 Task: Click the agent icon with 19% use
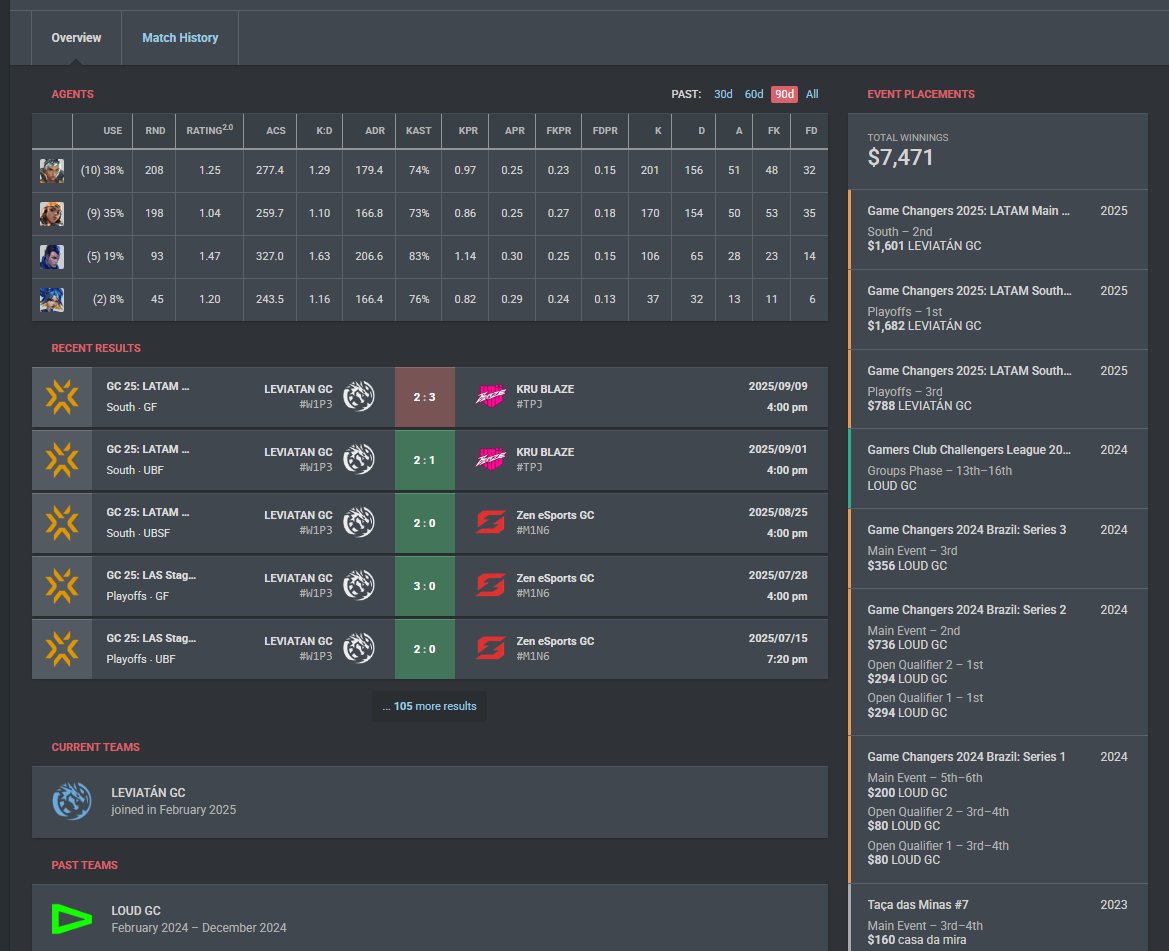51,256
